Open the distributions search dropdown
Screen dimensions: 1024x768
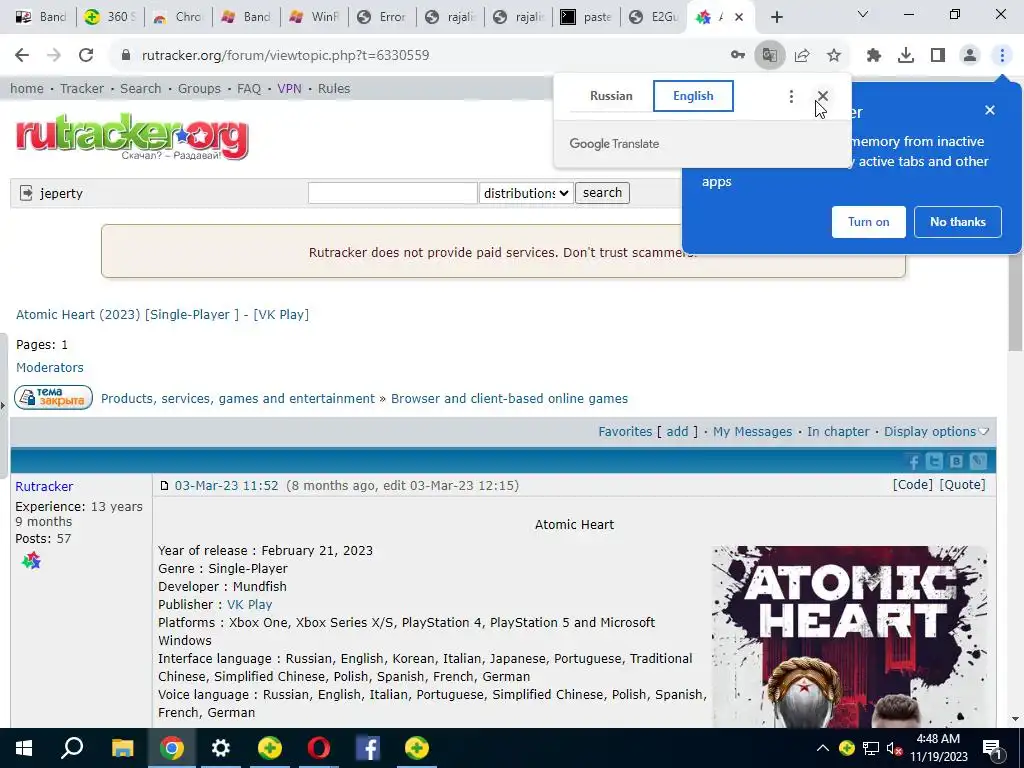pyautogui.click(x=526, y=193)
